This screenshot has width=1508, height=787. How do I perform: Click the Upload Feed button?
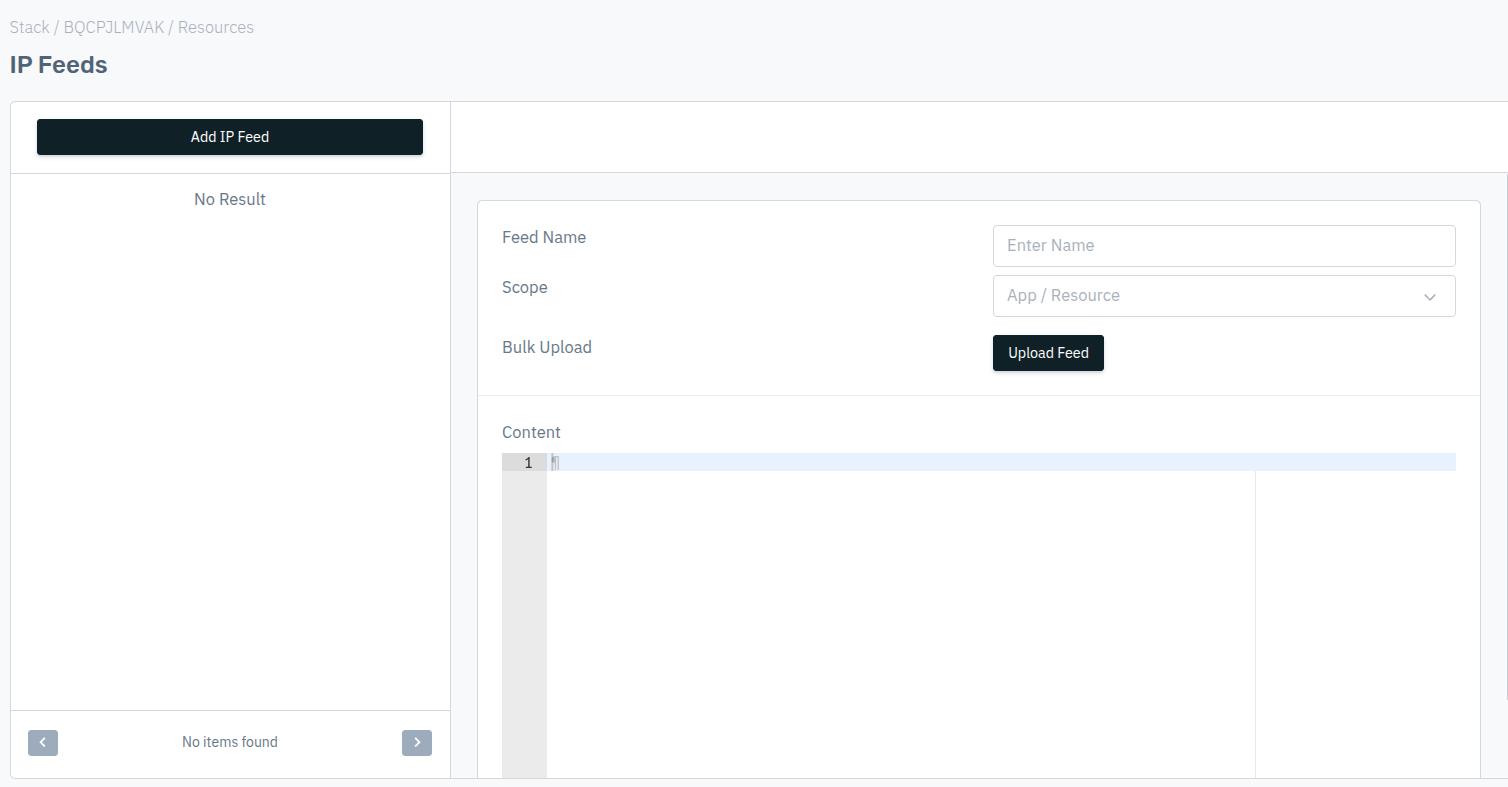coord(1048,353)
